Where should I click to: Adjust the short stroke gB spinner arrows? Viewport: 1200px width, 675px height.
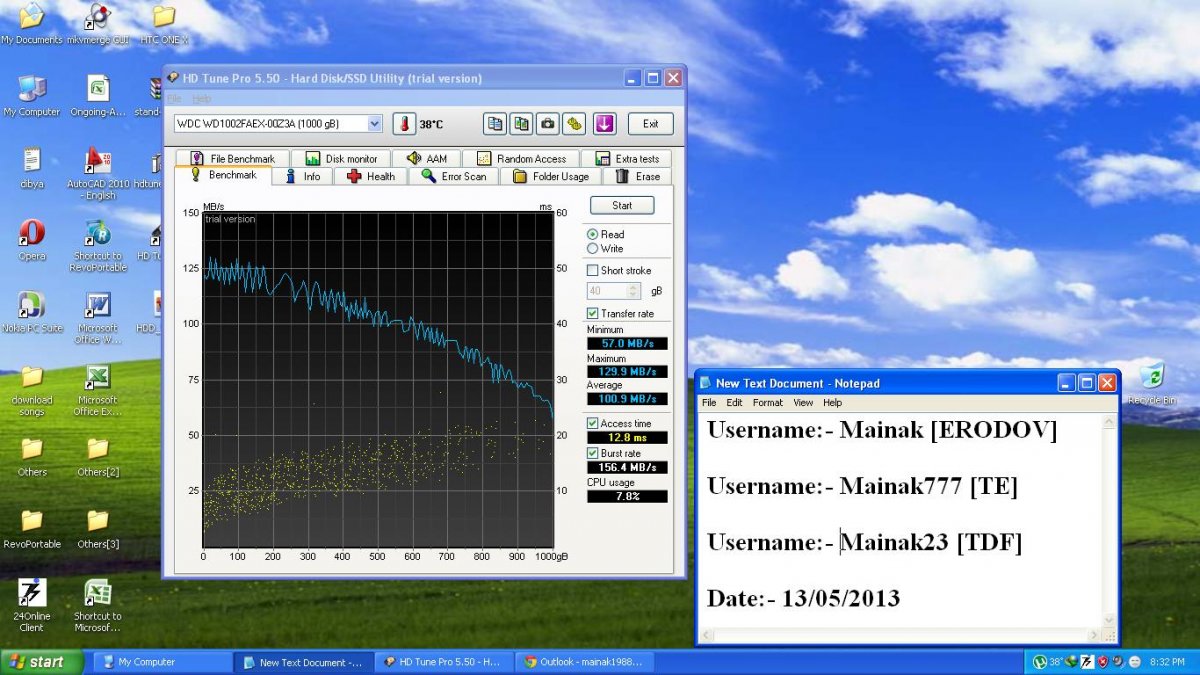633,291
